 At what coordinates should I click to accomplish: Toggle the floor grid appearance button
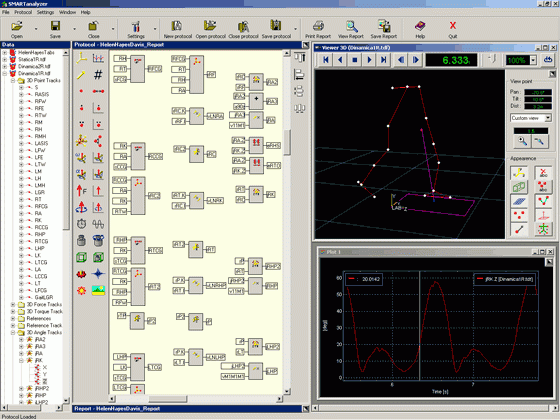(519, 201)
